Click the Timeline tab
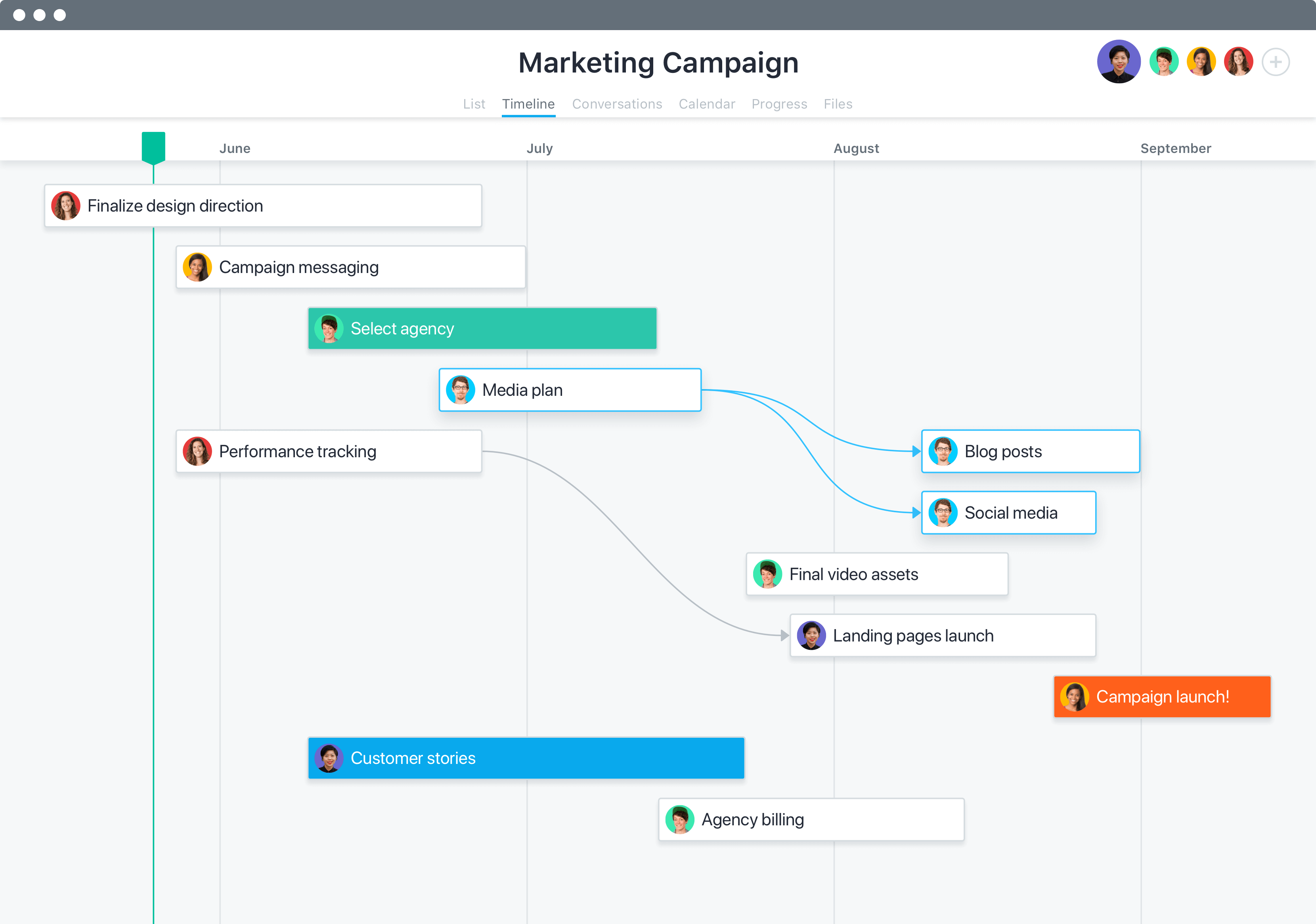Viewport: 1316px width, 924px height. tap(528, 103)
